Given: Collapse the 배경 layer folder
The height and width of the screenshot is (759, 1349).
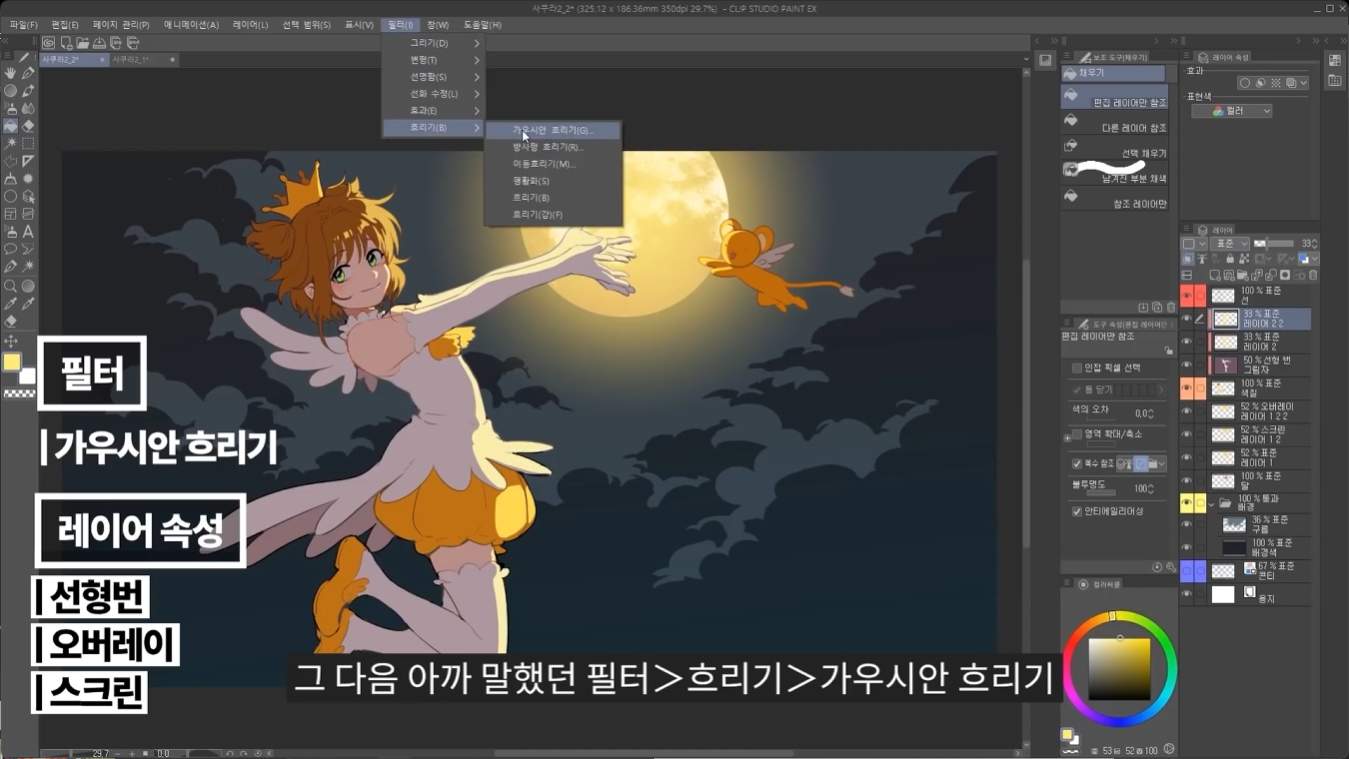Looking at the screenshot, I should click(x=1211, y=503).
